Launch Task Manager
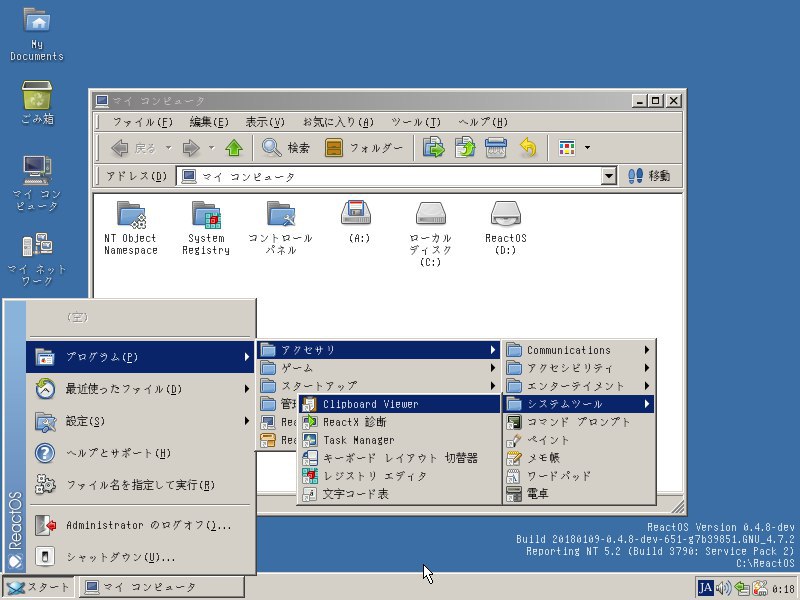 point(399,440)
